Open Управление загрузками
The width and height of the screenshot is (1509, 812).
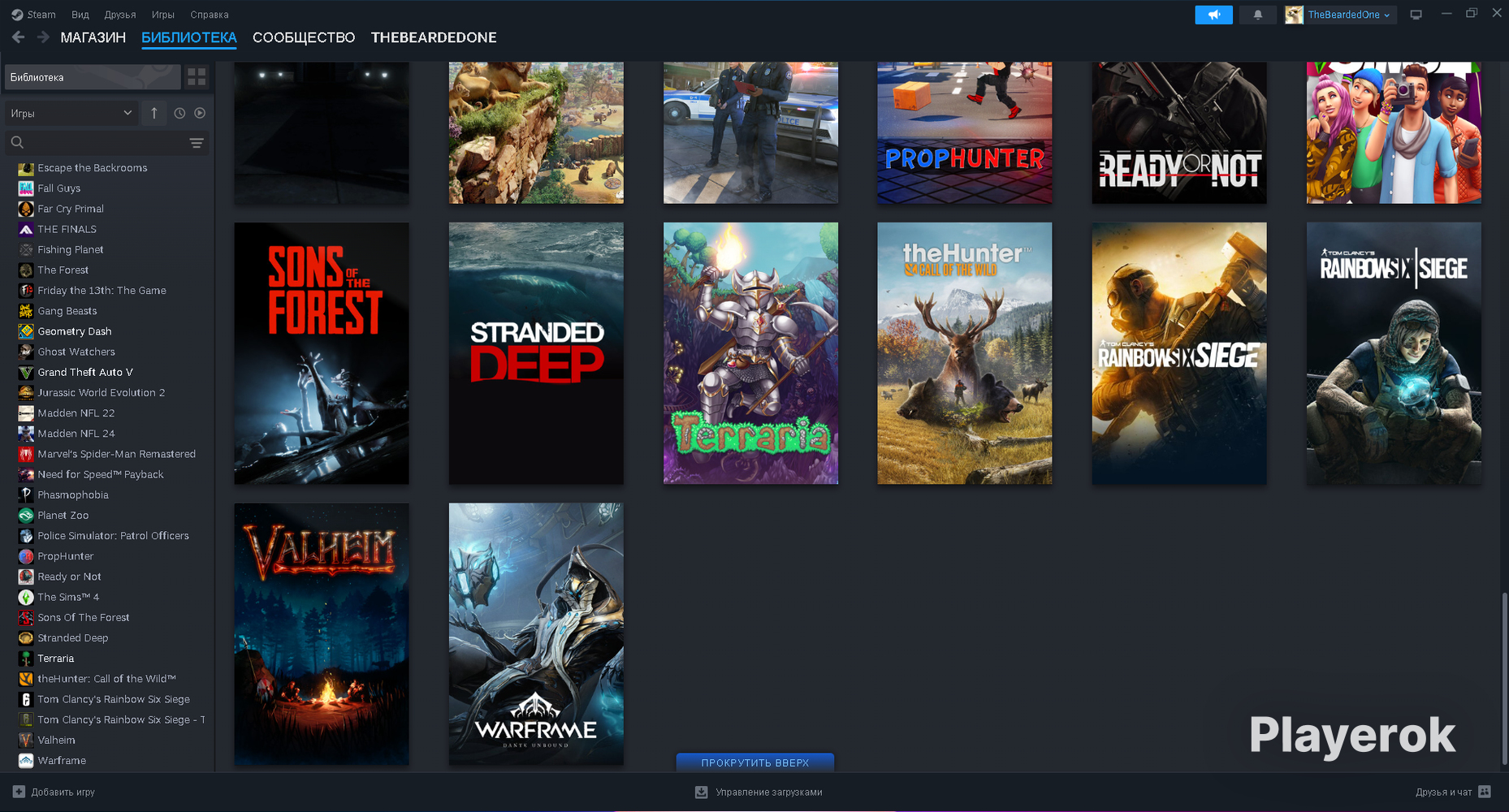pyautogui.click(x=769, y=792)
